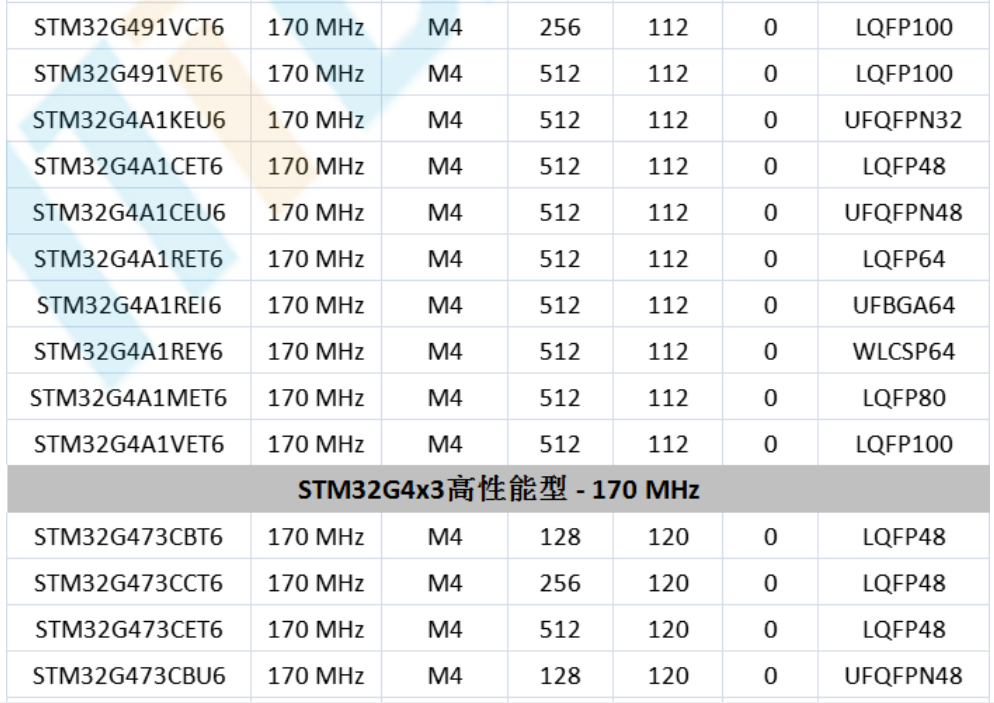The height and width of the screenshot is (703, 994).
Task: Click the STM32G473CBU6 part number
Action: click(x=128, y=676)
